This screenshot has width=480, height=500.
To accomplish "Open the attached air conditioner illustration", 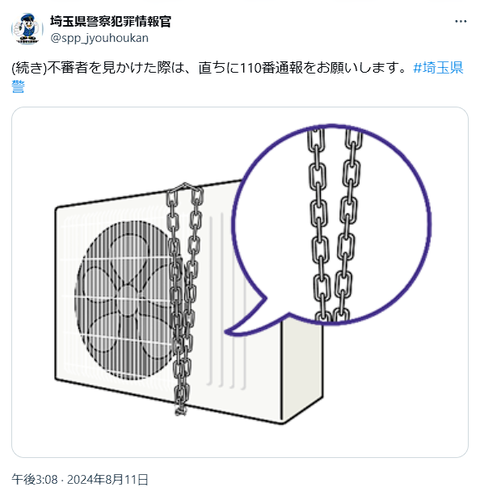I will [240, 282].
